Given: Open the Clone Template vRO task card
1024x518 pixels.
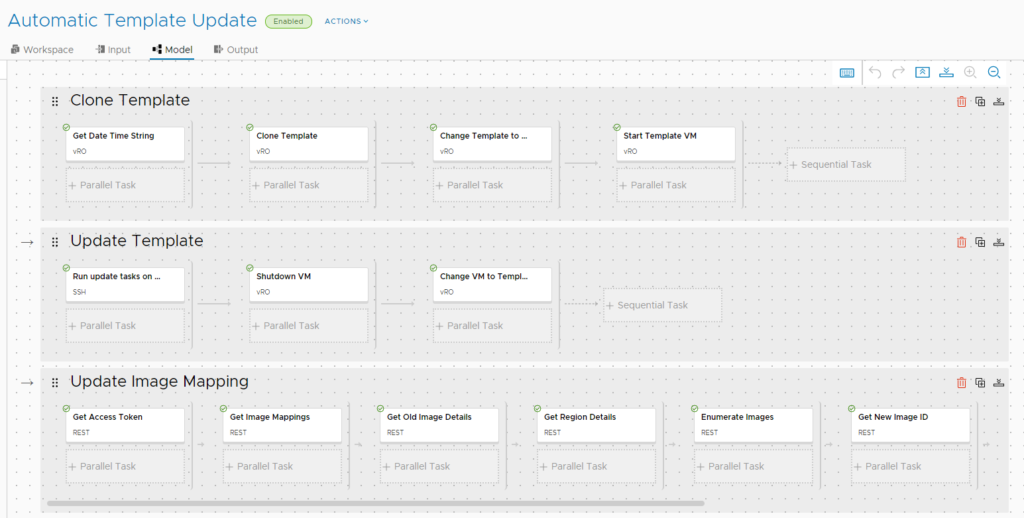Looking at the screenshot, I should click(x=308, y=144).
